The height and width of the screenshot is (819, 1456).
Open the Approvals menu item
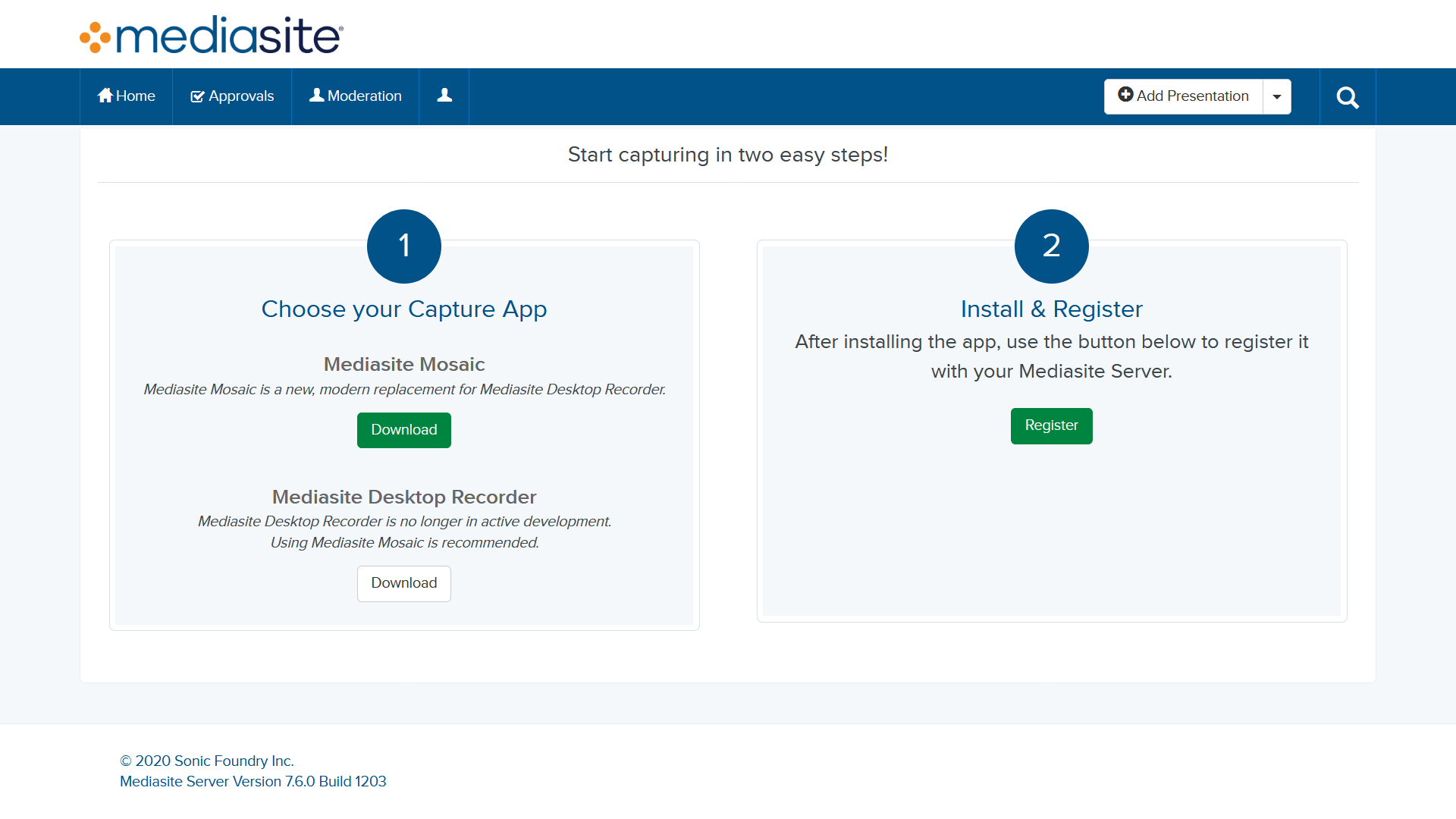coord(232,96)
